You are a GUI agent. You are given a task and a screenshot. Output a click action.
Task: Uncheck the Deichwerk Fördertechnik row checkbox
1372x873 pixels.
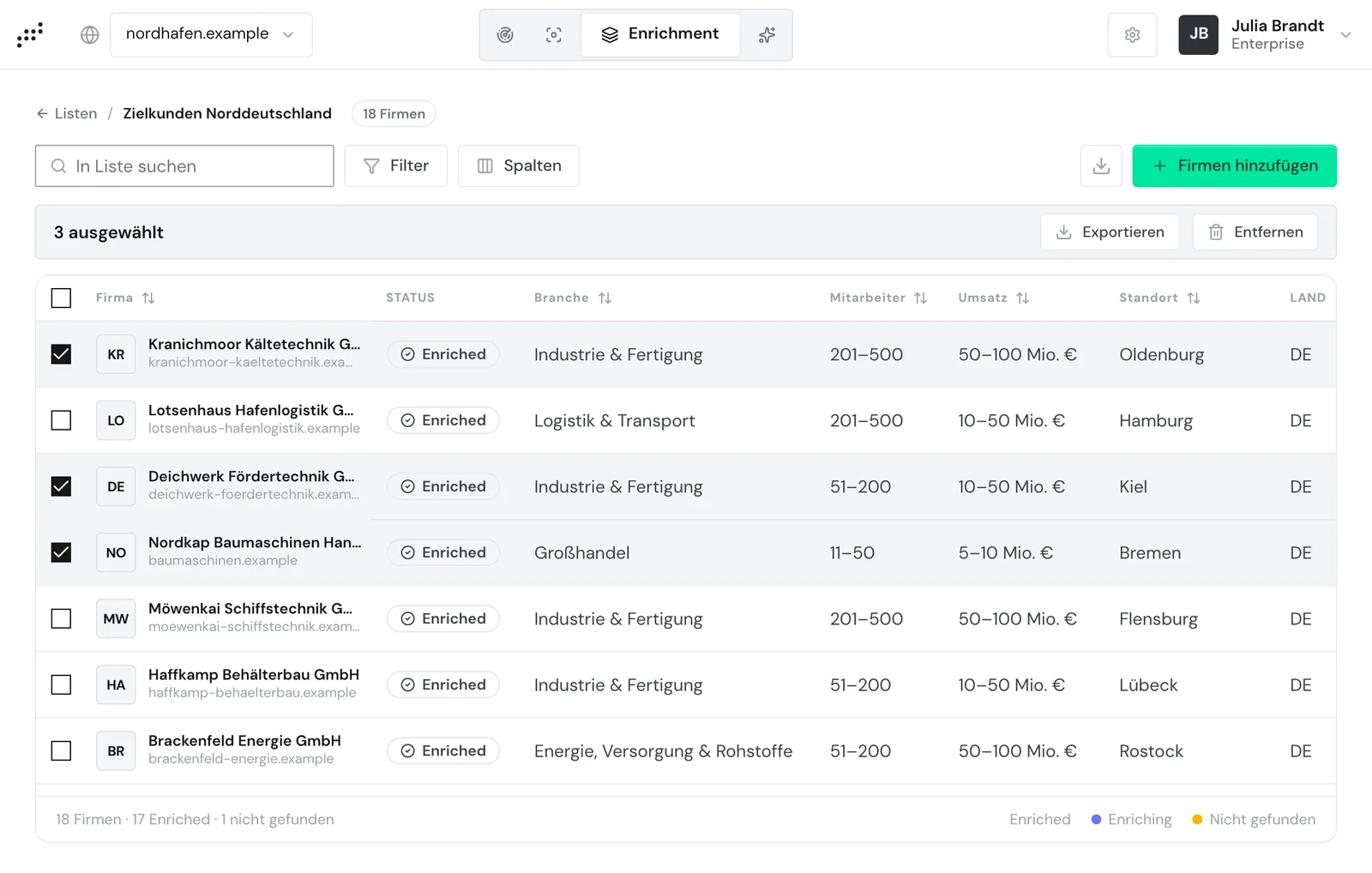tap(61, 486)
